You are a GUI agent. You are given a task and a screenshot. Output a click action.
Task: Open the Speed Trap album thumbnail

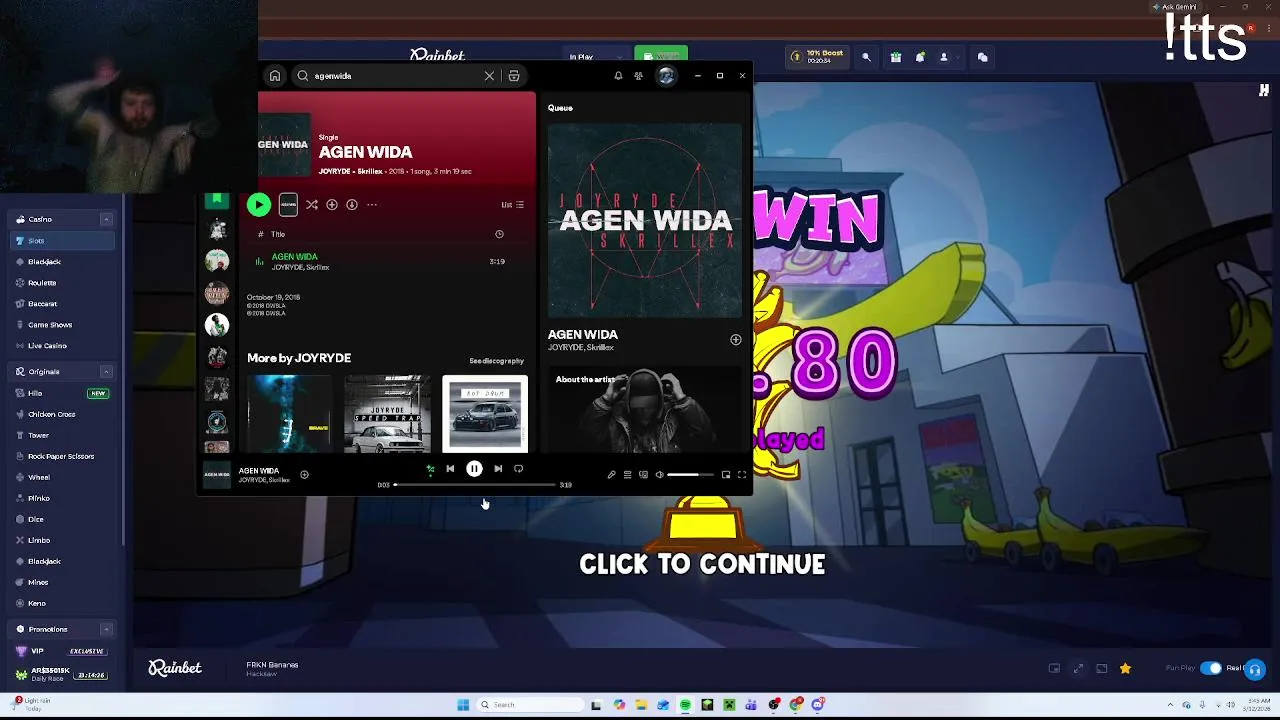click(x=387, y=414)
